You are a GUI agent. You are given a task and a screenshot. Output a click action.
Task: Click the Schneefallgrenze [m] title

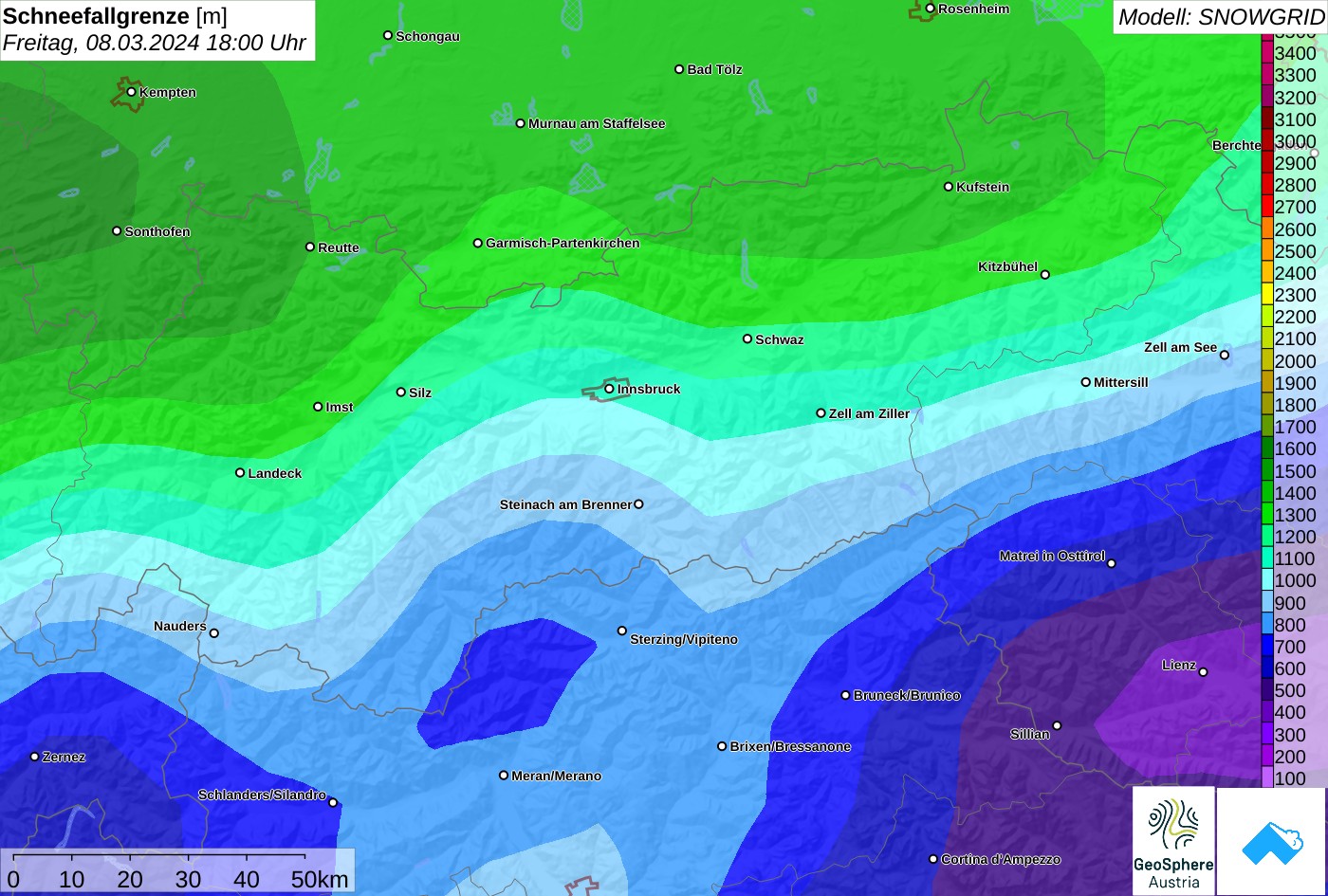click(115, 16)
